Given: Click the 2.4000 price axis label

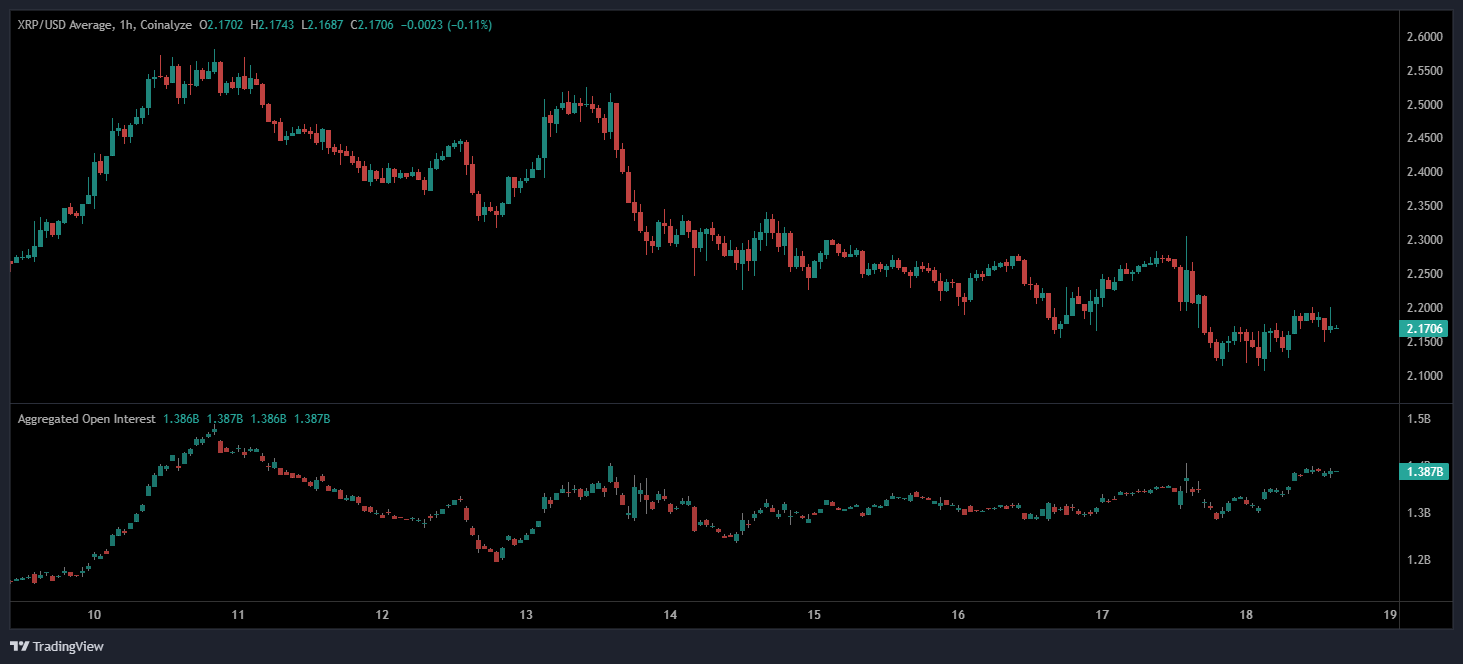Looking at the screenshot, I should coord(1423,172).
